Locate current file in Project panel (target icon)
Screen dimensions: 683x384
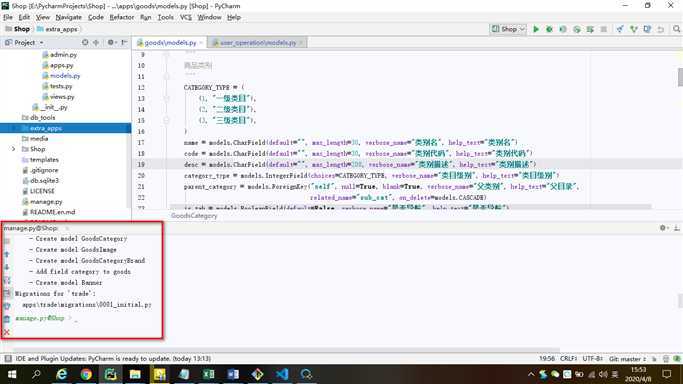point(85,42)
